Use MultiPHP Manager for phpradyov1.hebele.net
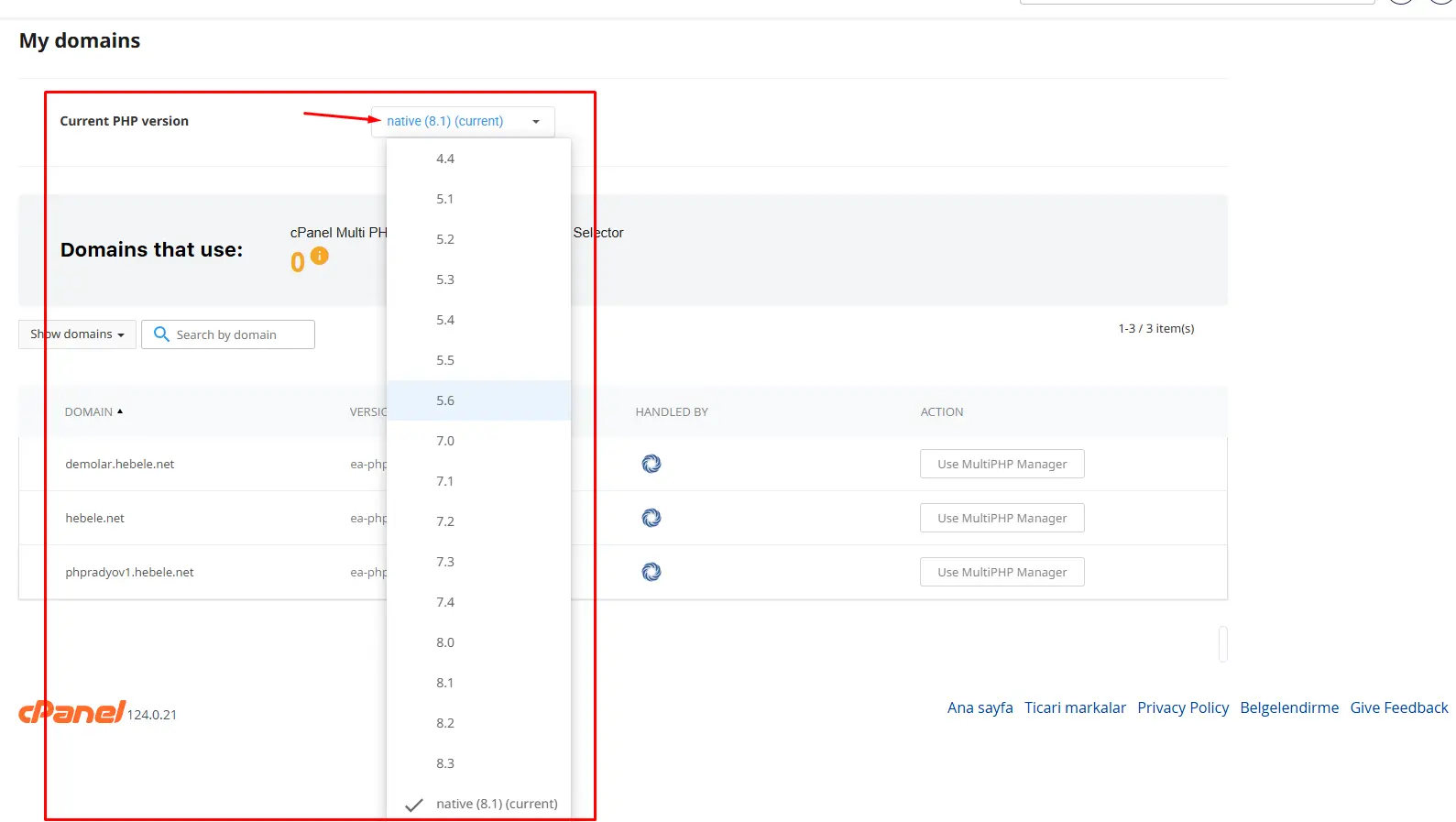 1002,572
